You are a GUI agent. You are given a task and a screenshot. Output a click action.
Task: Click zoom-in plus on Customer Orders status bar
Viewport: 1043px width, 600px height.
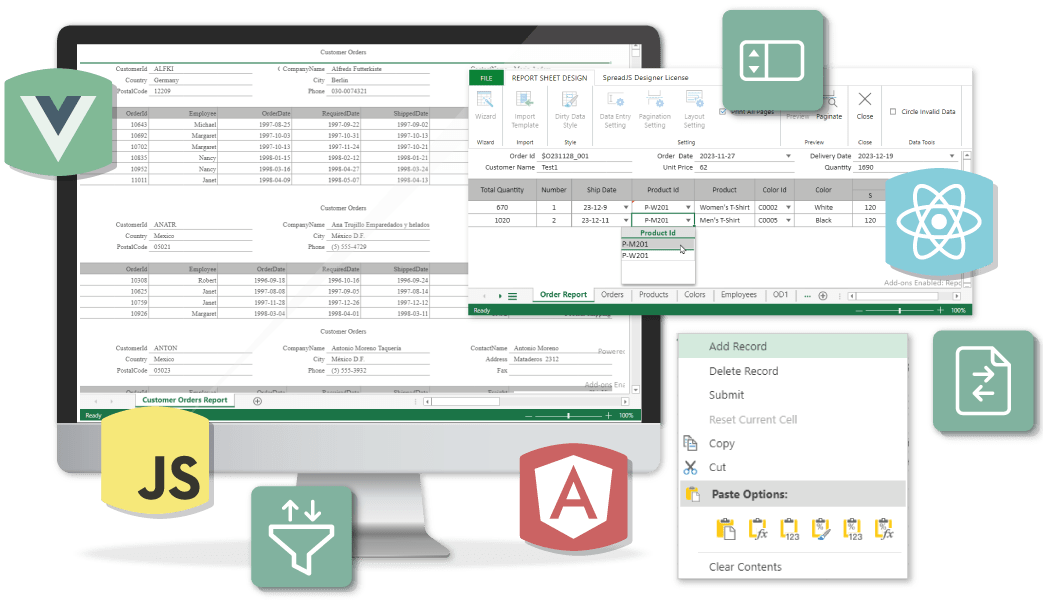tap(608, 416)
